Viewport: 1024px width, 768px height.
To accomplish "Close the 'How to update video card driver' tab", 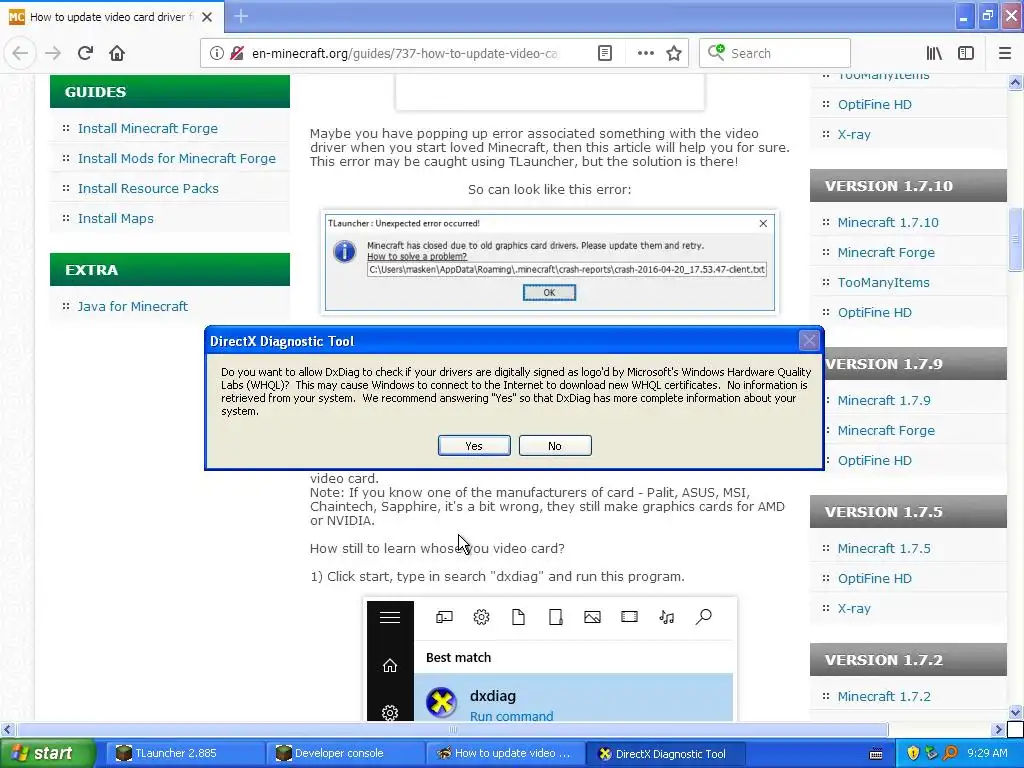I will tap(207, 17).
